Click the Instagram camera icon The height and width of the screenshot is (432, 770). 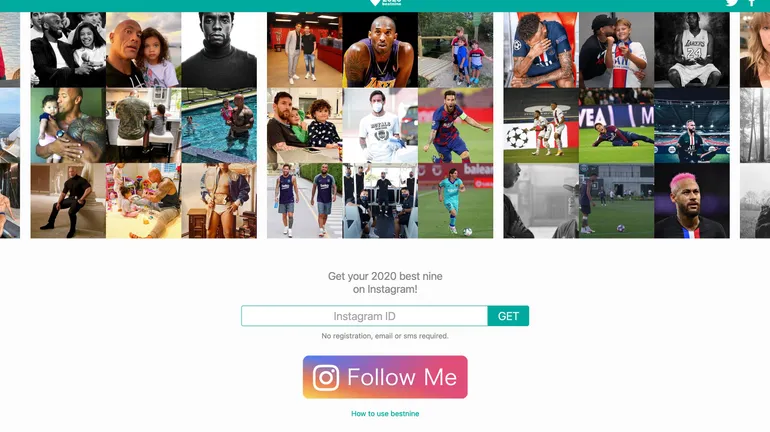pyautogui.click(x=326, y=378)
